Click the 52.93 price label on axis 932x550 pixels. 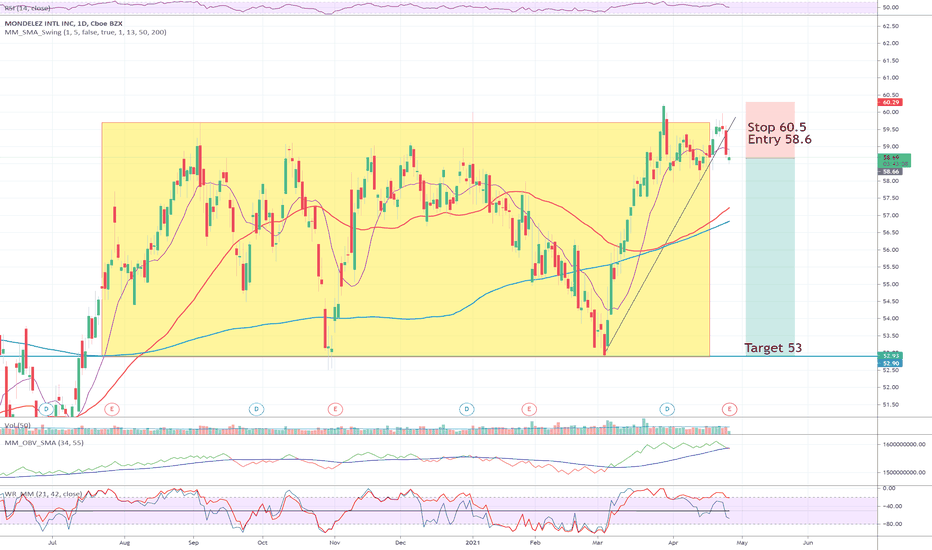click(890, 356)
